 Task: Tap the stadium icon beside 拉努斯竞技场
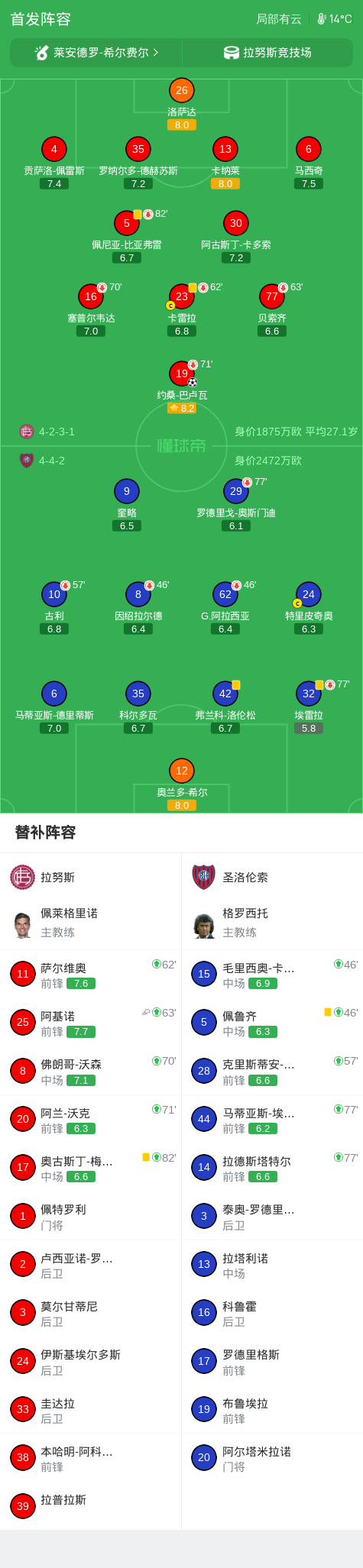pyautogui.click(x=231, y=53)
